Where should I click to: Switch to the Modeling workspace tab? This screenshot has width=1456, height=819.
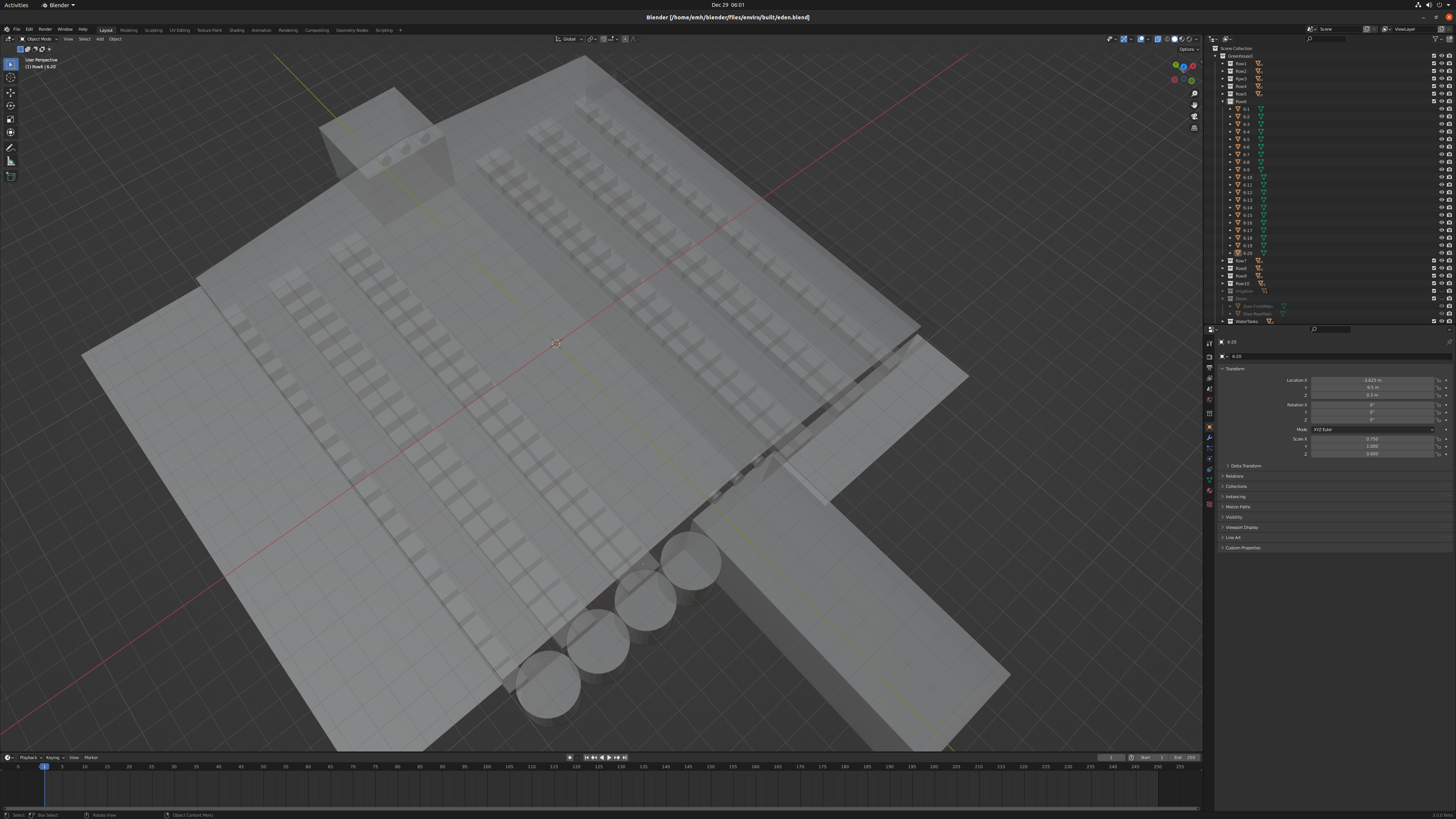128,30
